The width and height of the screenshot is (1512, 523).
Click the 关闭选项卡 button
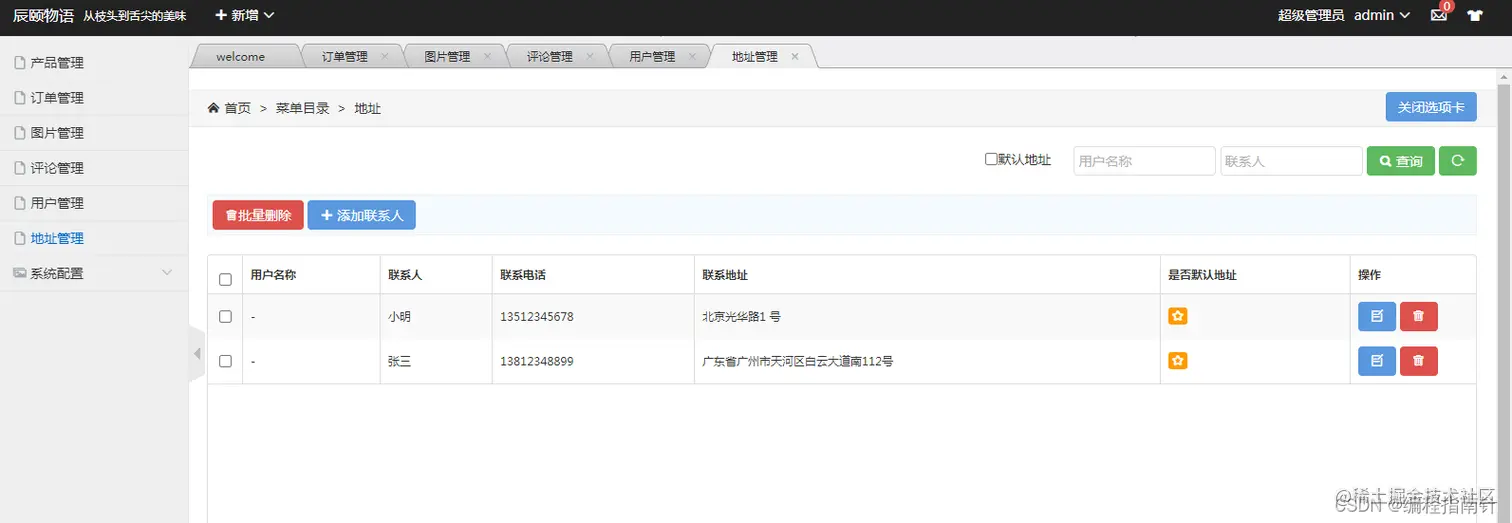tap(1431, 107)
